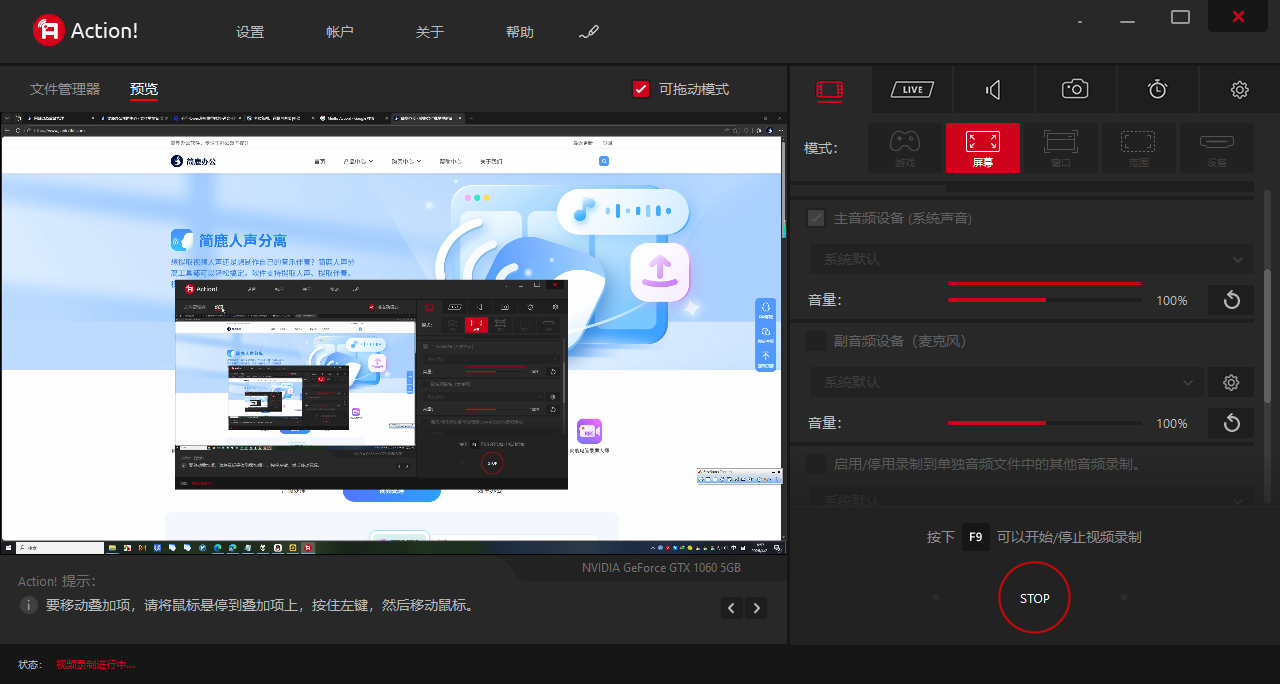Expand the microphone device dropdown

(1004, 382)
